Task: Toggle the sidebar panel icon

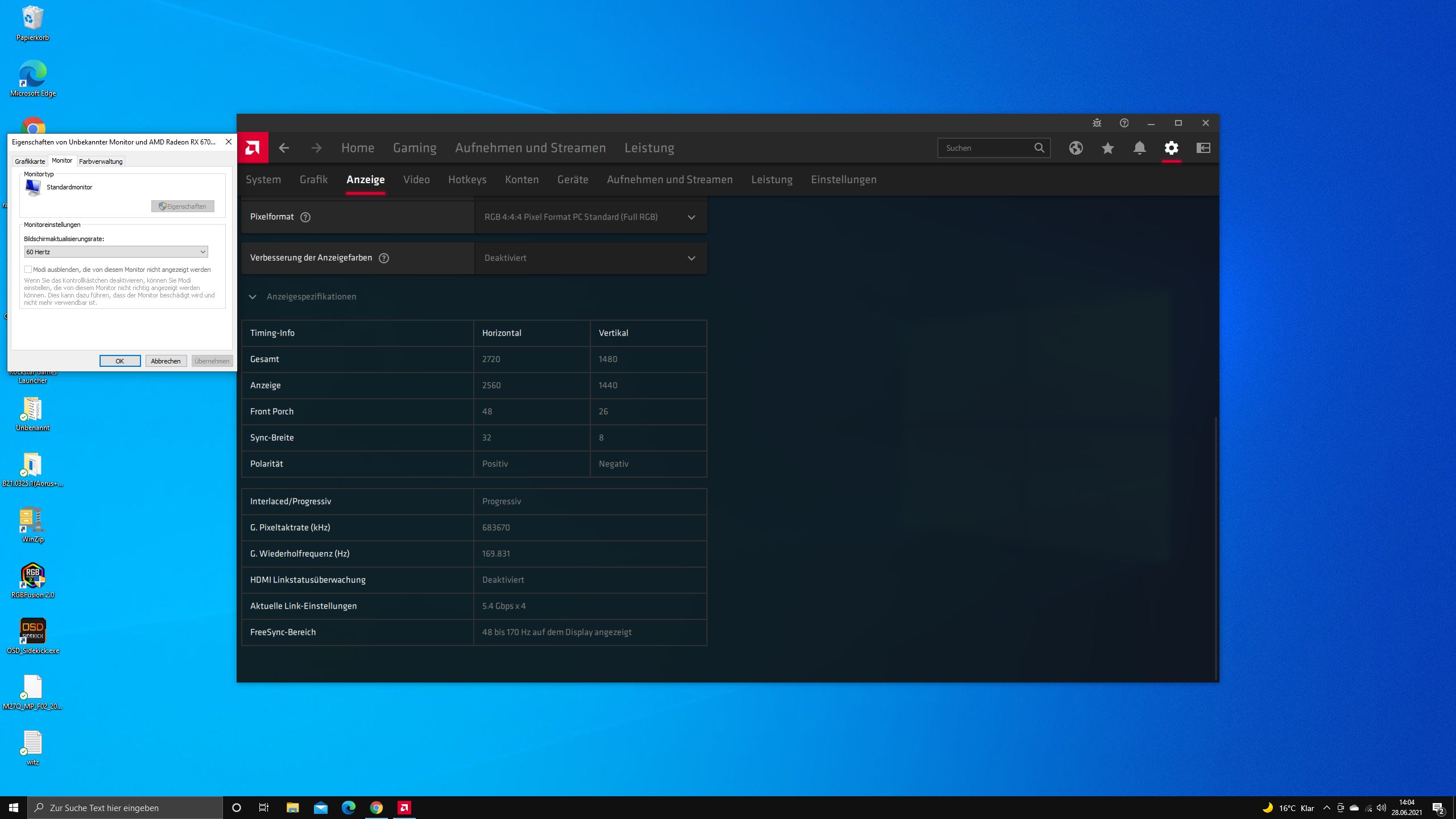Action: click(x=1203, y=148)
